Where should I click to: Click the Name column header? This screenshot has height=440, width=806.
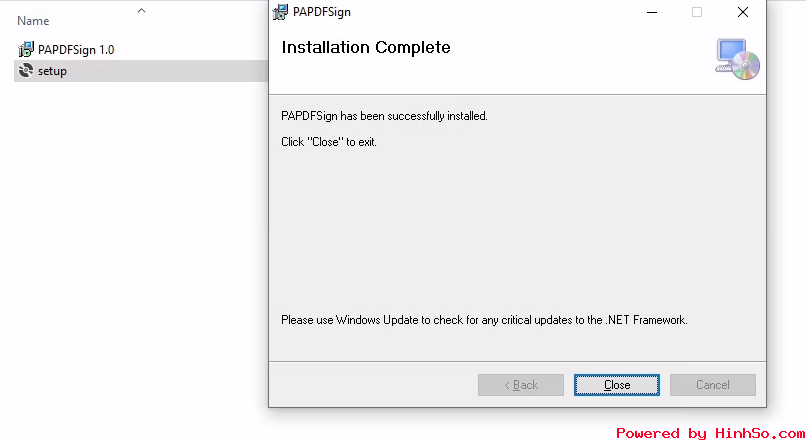33,21
